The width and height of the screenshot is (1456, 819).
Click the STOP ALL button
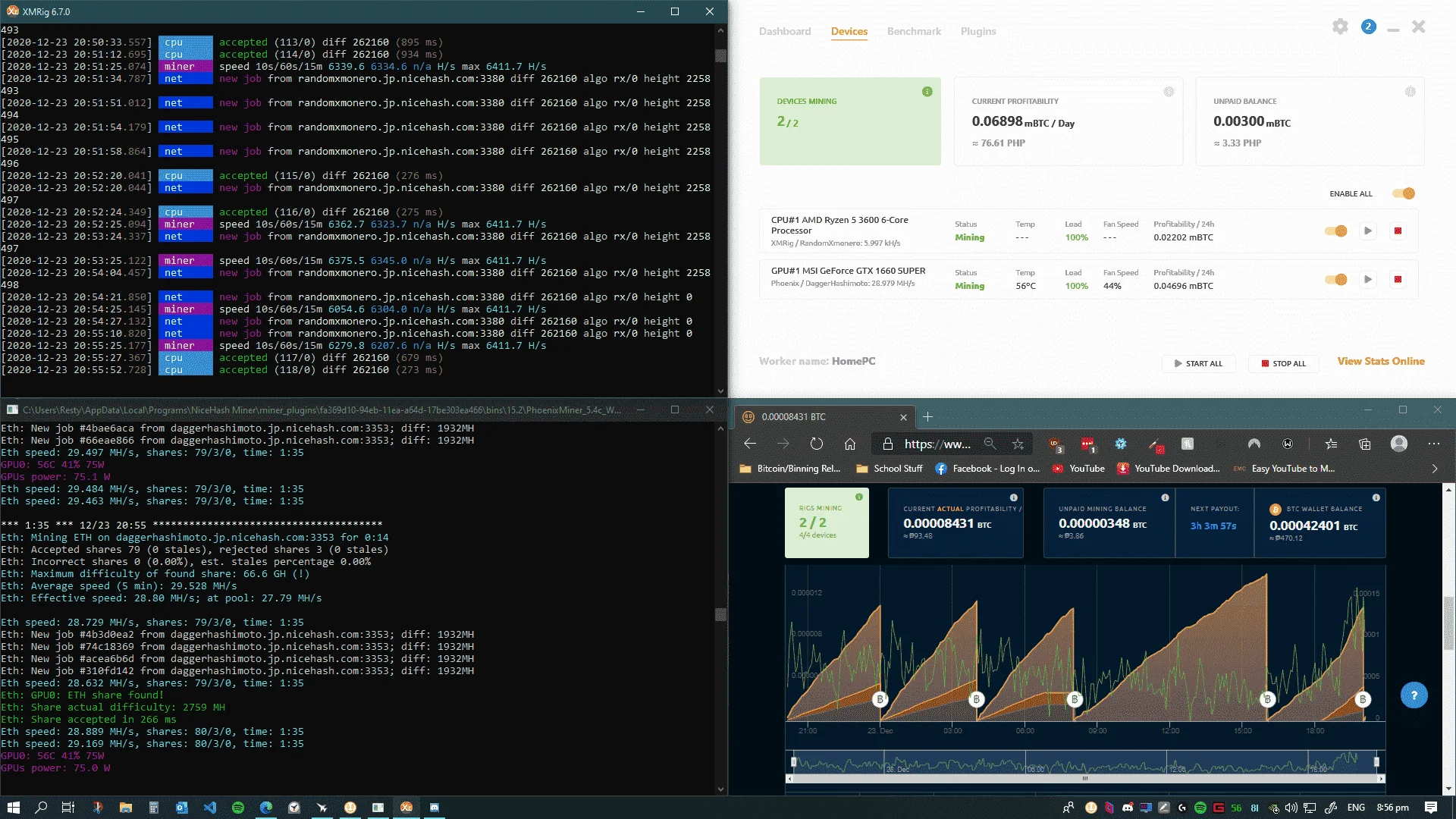tap(1284, 363)
